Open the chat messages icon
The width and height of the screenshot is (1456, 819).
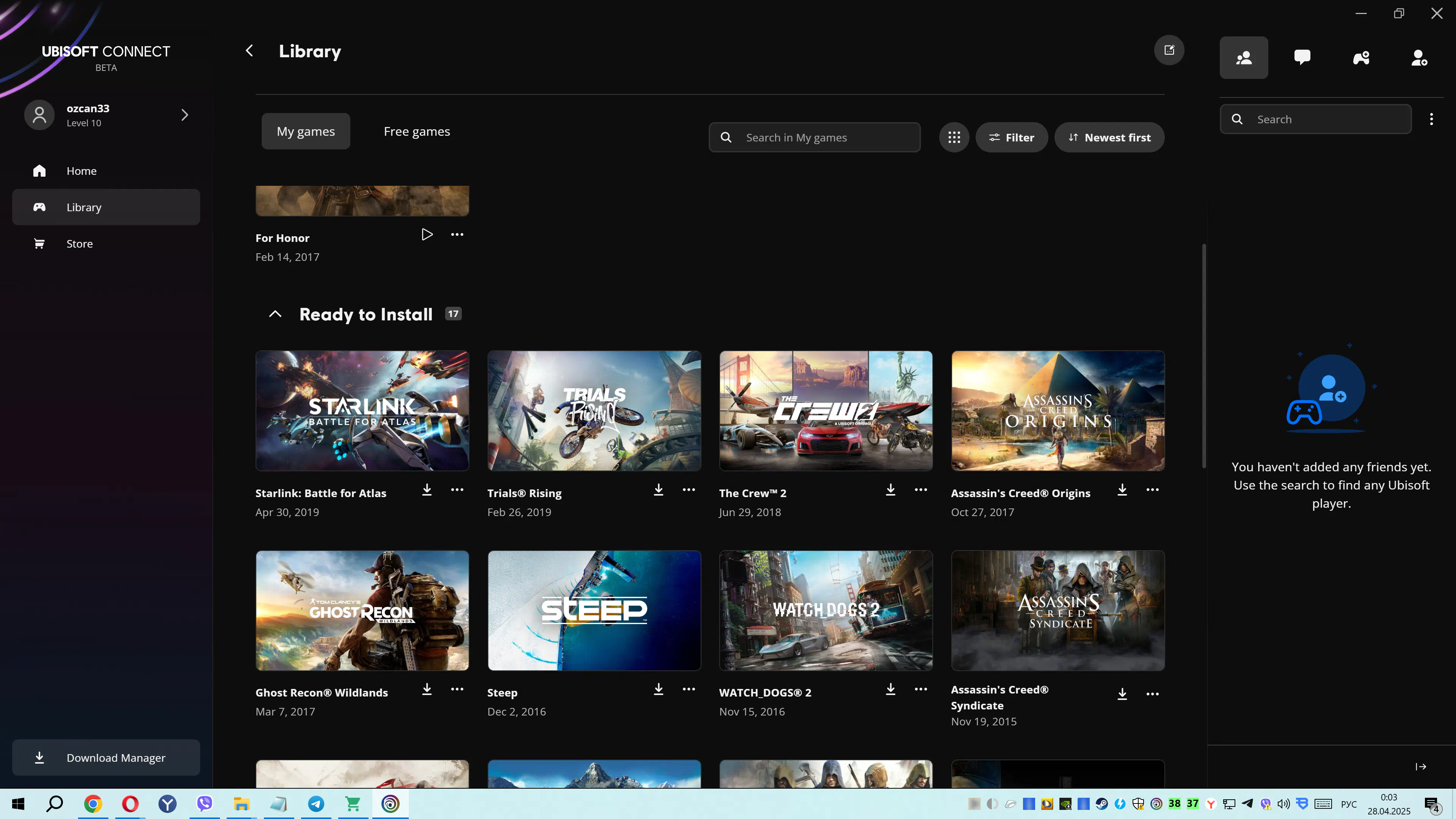point(1302,58)
